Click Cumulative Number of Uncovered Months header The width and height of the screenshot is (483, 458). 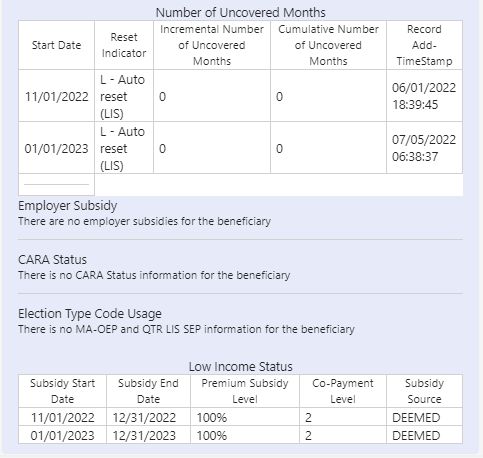pos(328,45)
